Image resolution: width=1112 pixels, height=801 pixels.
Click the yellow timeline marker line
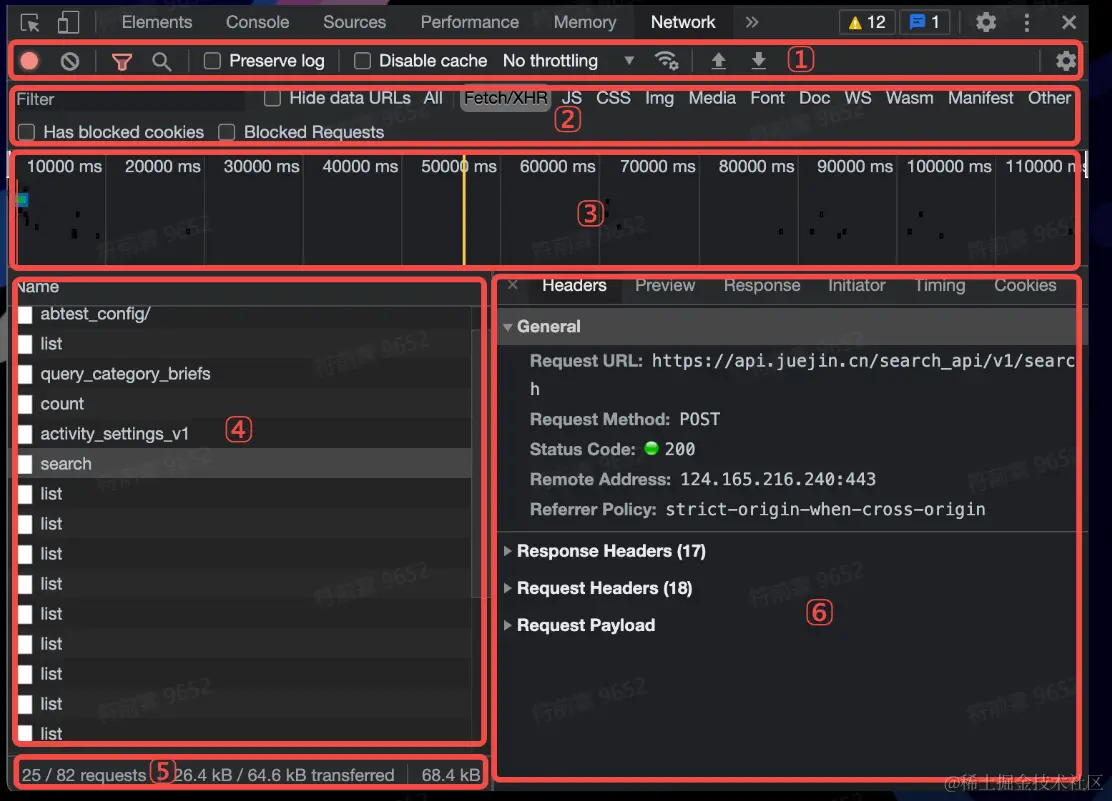(465, 210)
